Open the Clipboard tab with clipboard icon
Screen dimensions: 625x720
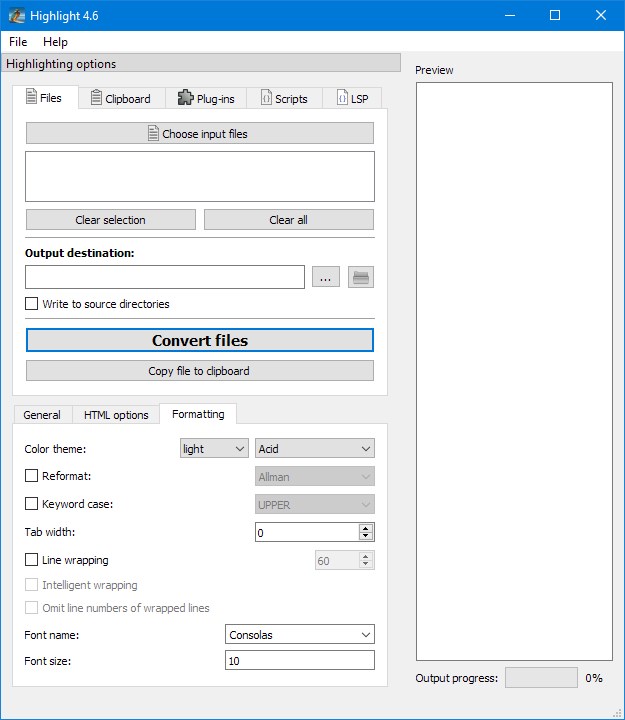[x=97, y=98]
